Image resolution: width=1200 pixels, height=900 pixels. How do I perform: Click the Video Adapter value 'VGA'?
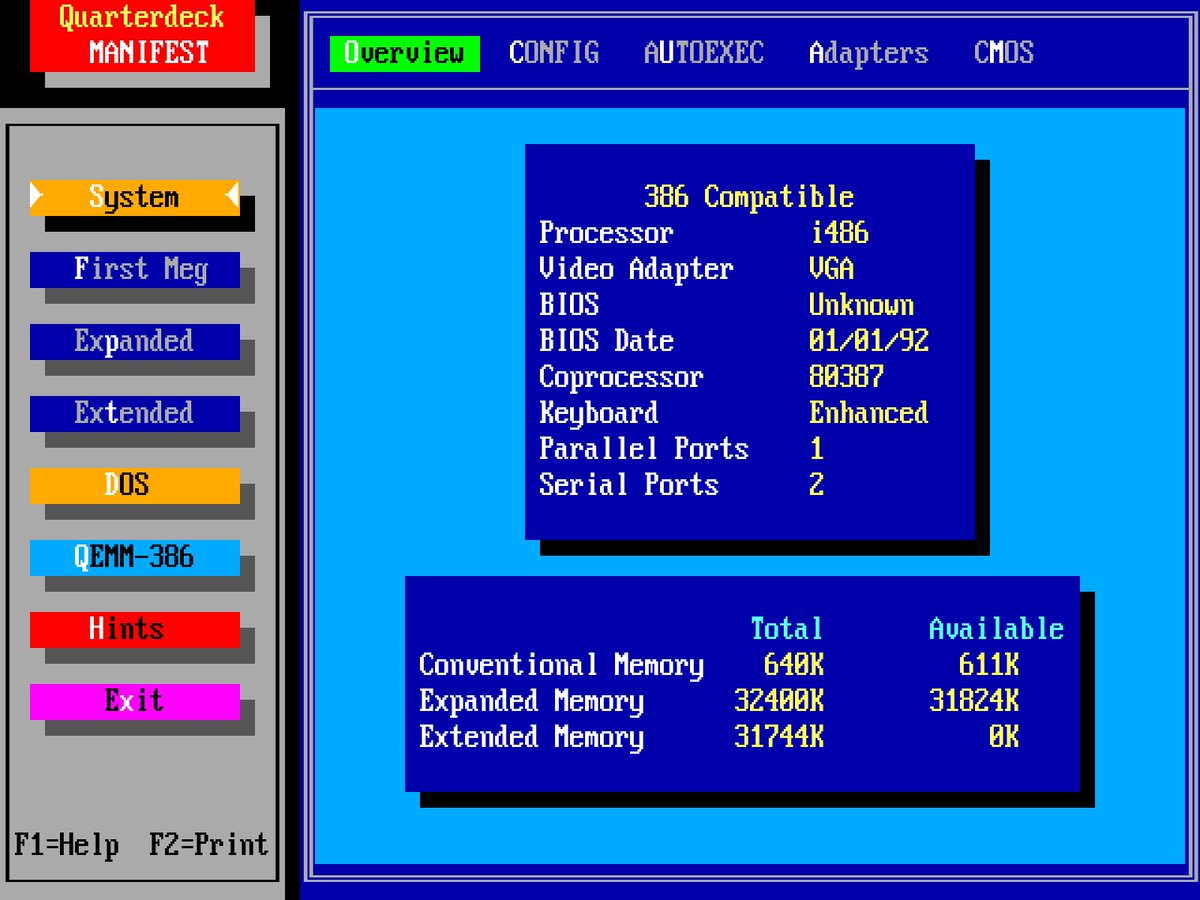pyautogui.click(x=832, y=269)
